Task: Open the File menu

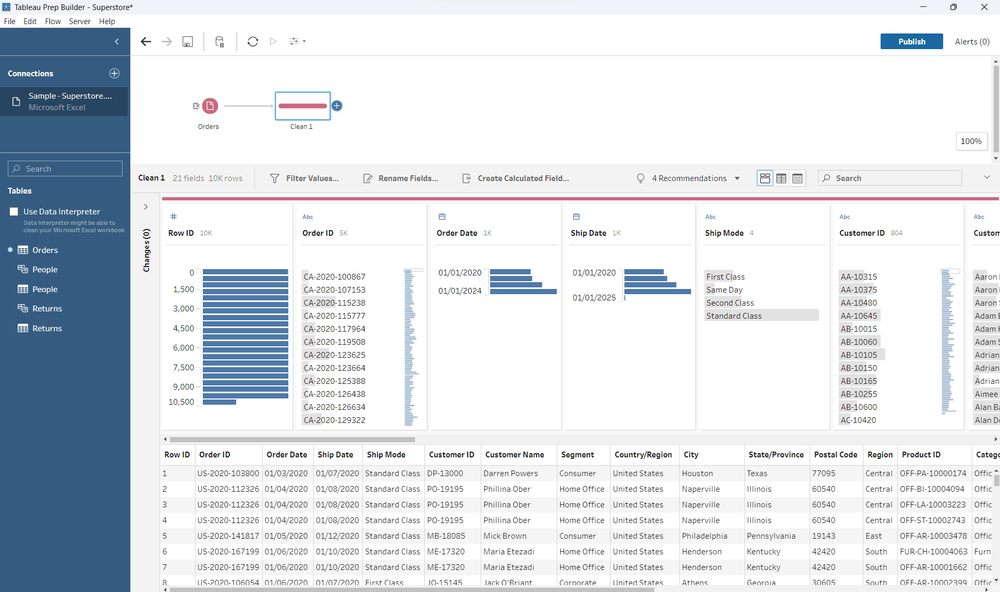Action: (x=10, y=21)
